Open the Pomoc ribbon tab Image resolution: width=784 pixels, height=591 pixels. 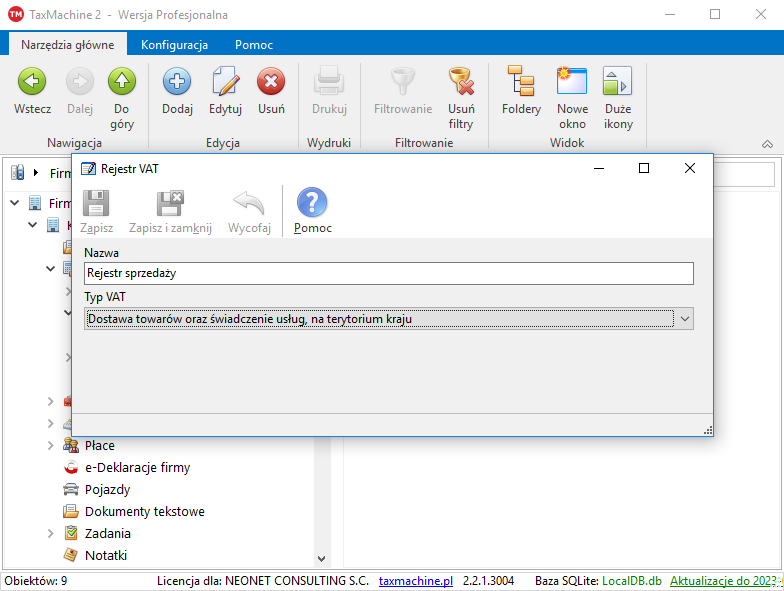click(254, 45)
